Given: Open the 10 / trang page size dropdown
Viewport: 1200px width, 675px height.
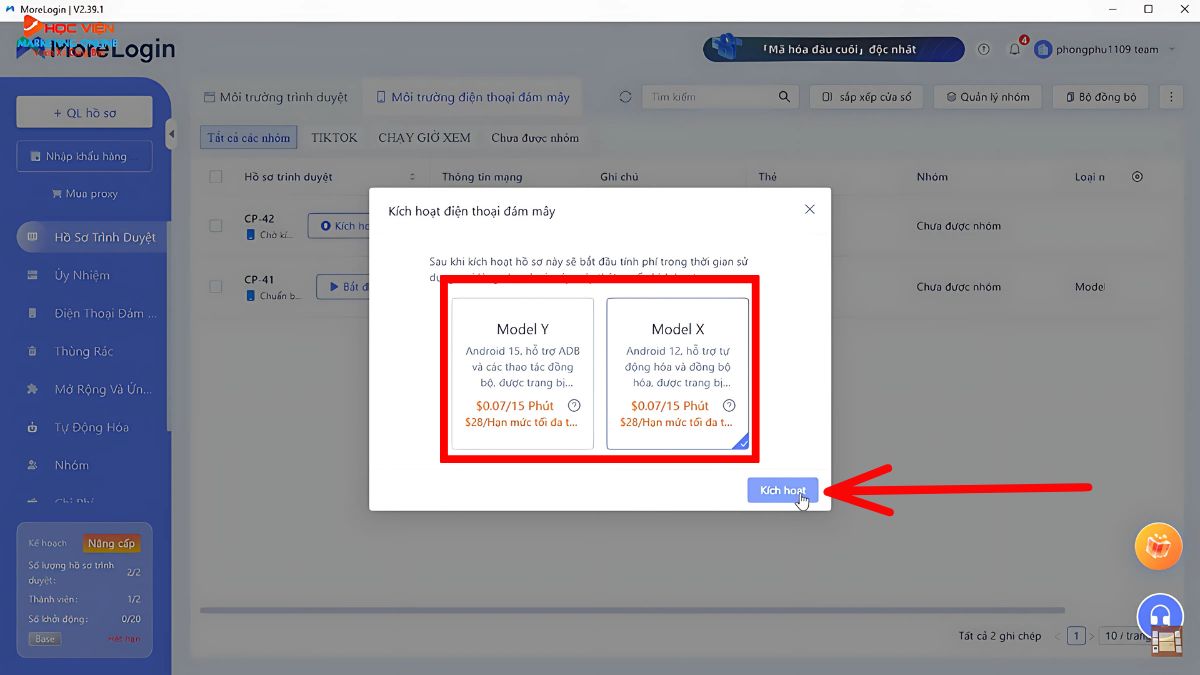Looking at the screenshot, I should coord(1127,635).
